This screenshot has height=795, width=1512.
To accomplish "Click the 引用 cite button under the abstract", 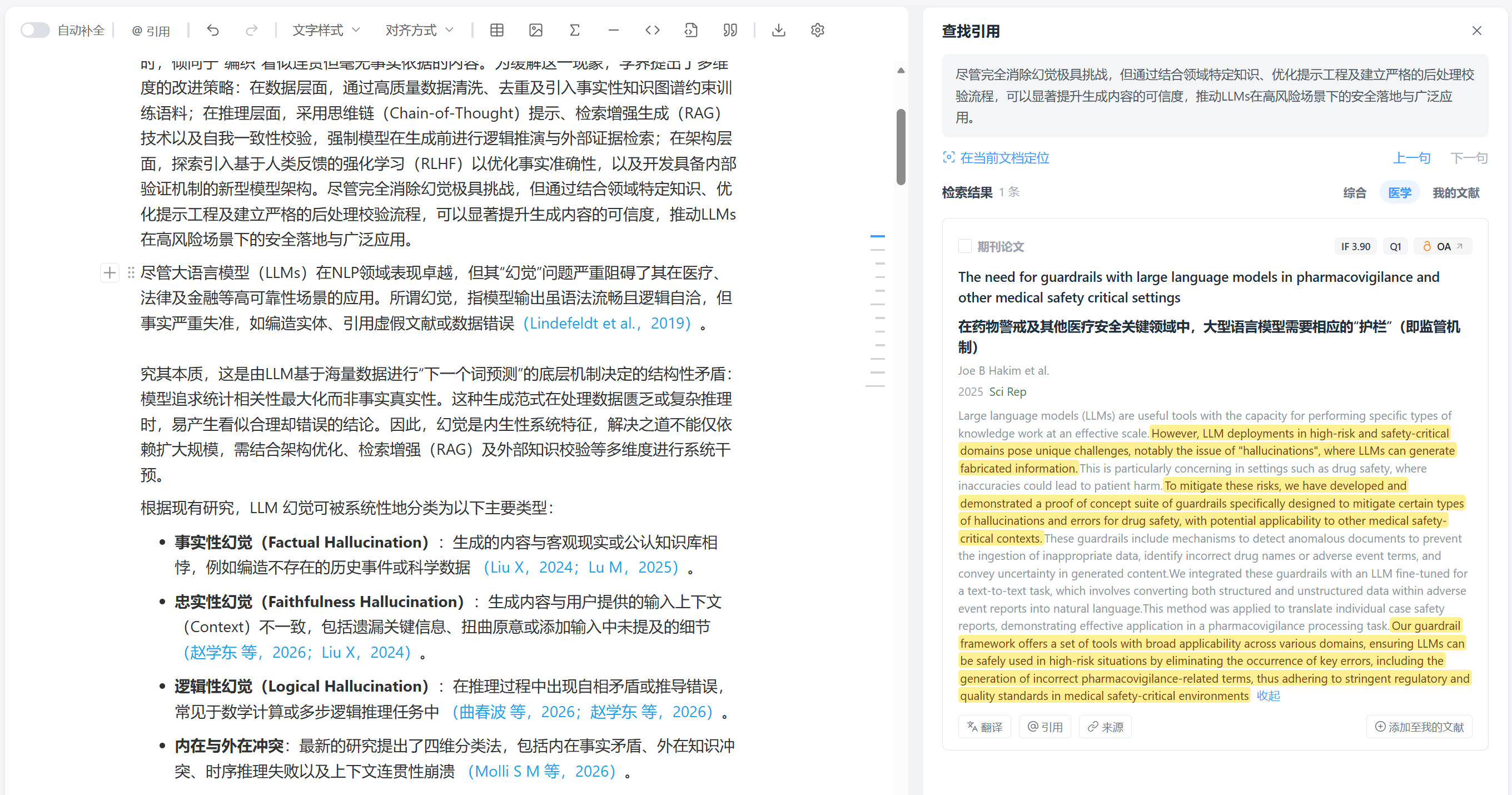I will (1045, 727).
